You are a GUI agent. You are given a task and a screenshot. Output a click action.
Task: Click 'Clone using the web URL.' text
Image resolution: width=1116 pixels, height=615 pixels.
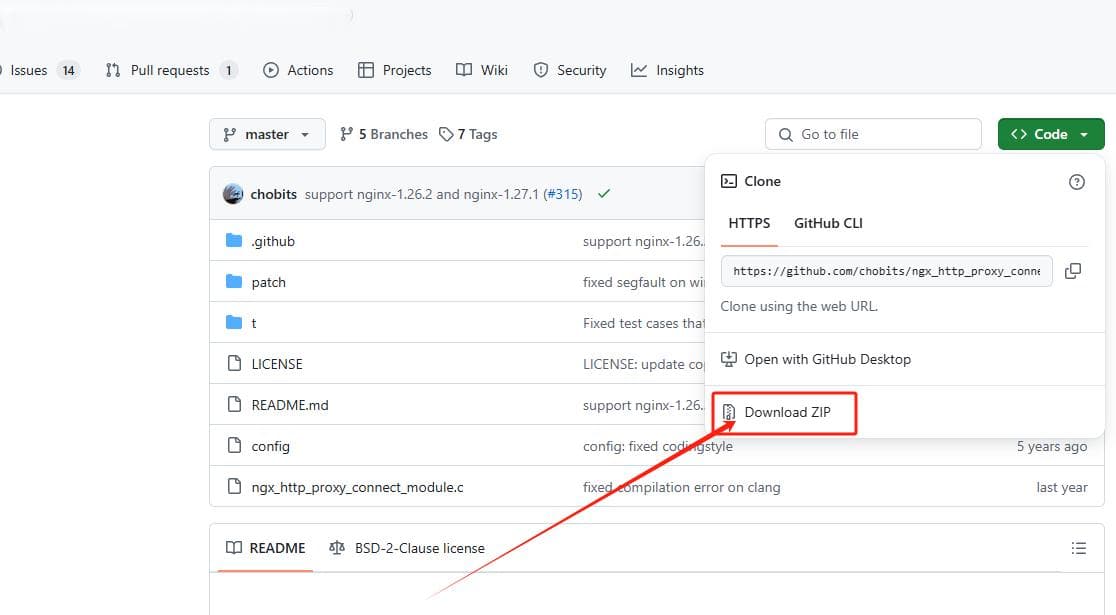(799, 306)
